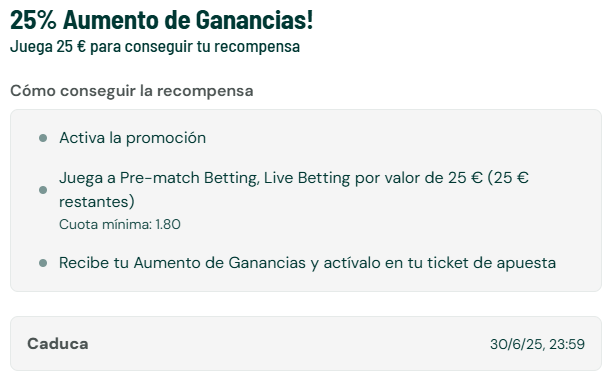Click the 'Cuota mínima: 1.80' note
Viewport: 606px width, 381px height.
pyautogui.click(x=120, y=225)
